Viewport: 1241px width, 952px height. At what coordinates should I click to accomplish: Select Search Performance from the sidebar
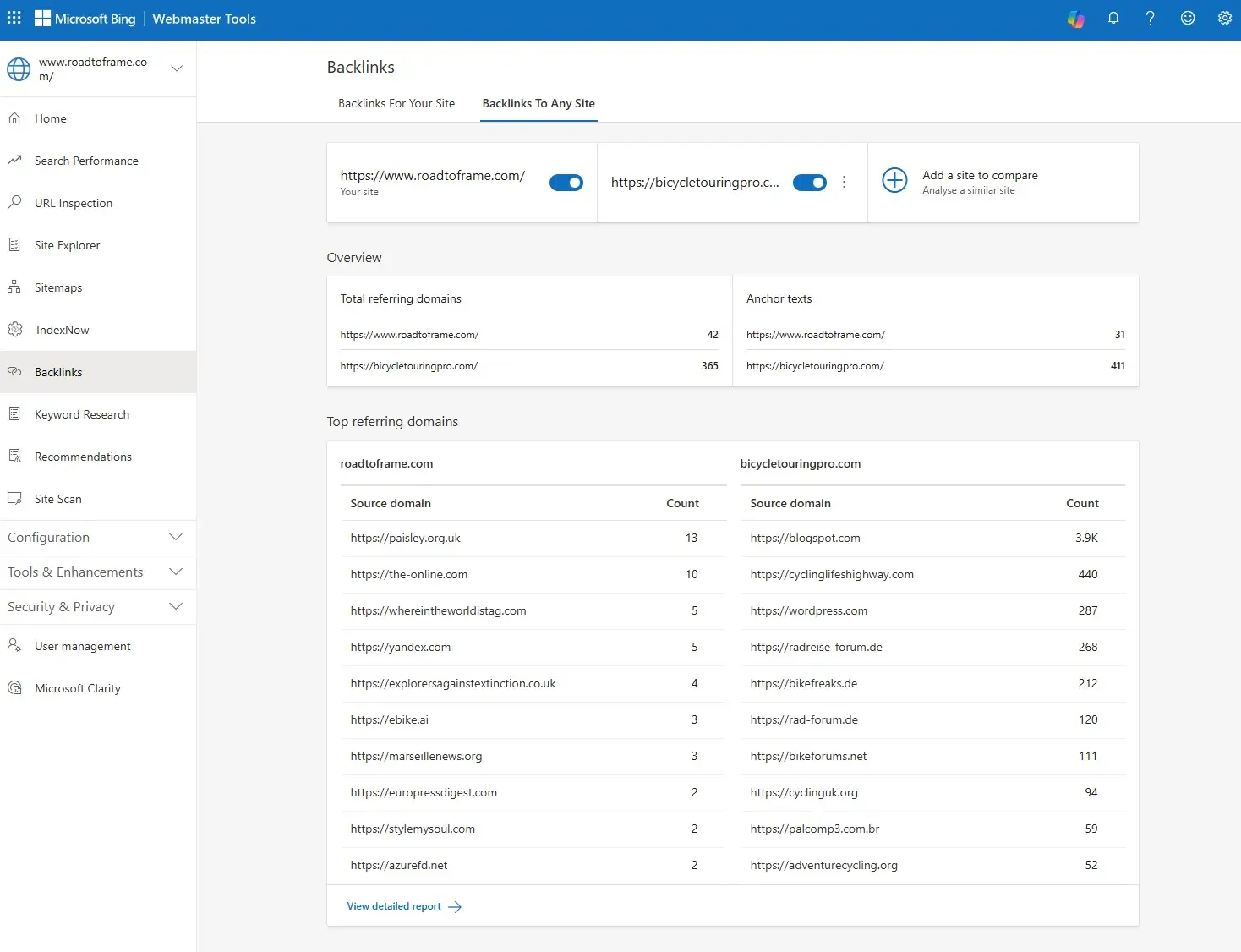(85, 161)
